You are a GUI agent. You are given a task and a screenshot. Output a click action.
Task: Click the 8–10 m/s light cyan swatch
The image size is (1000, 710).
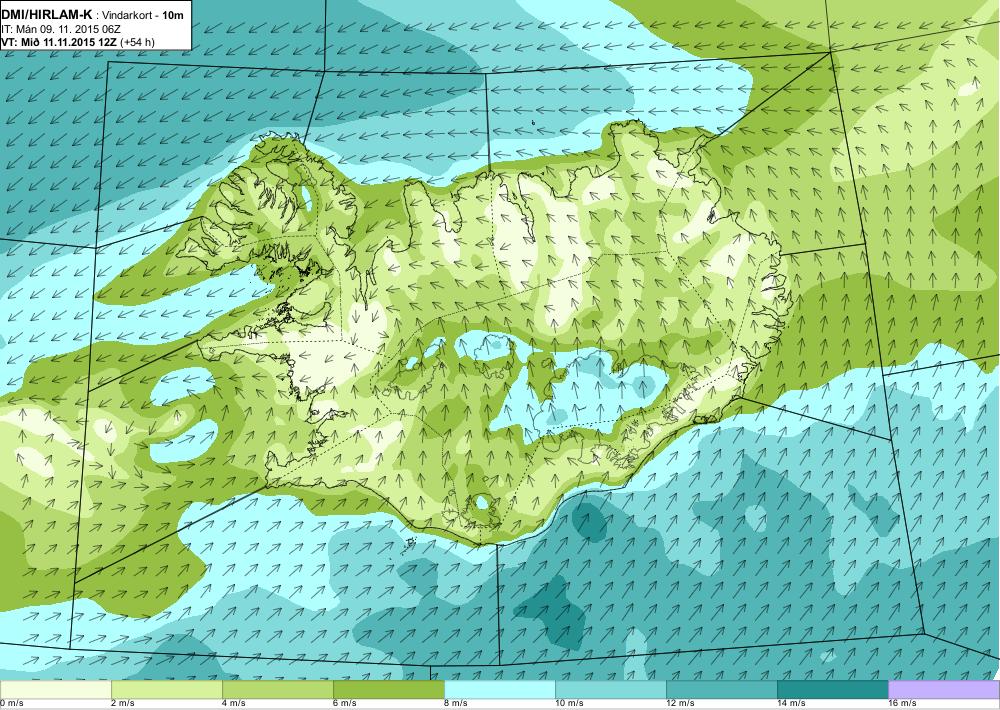pos(499,689)
